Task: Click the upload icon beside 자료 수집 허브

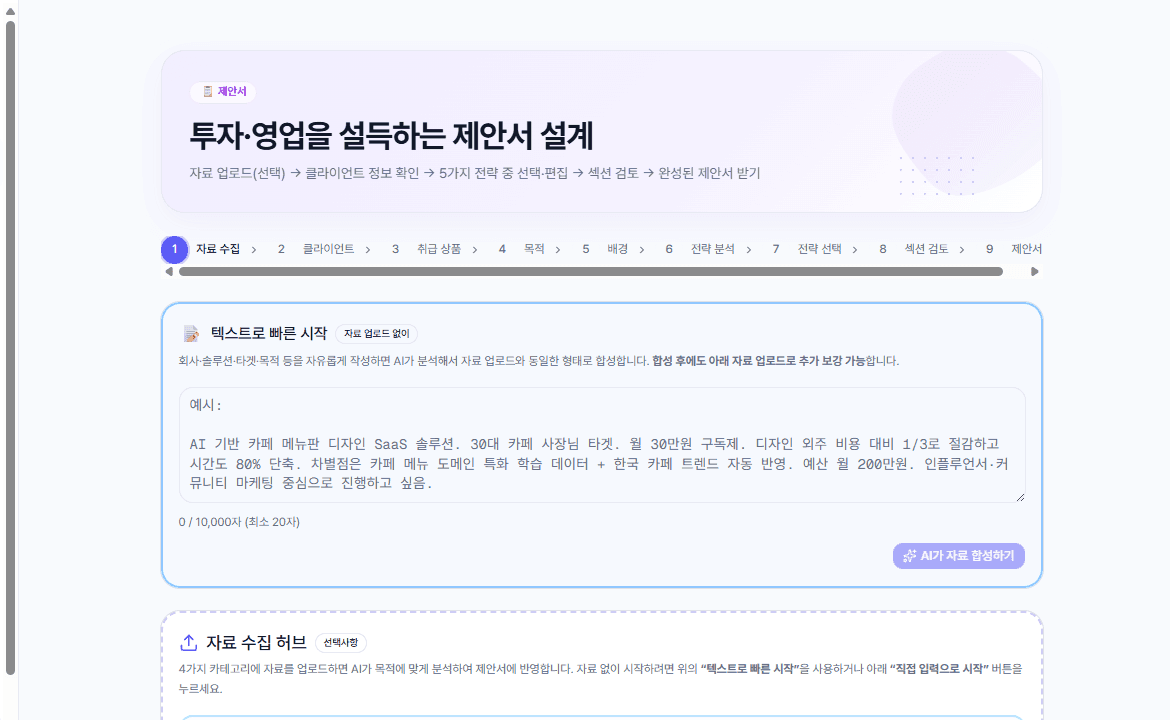Action: click(189, 642)
